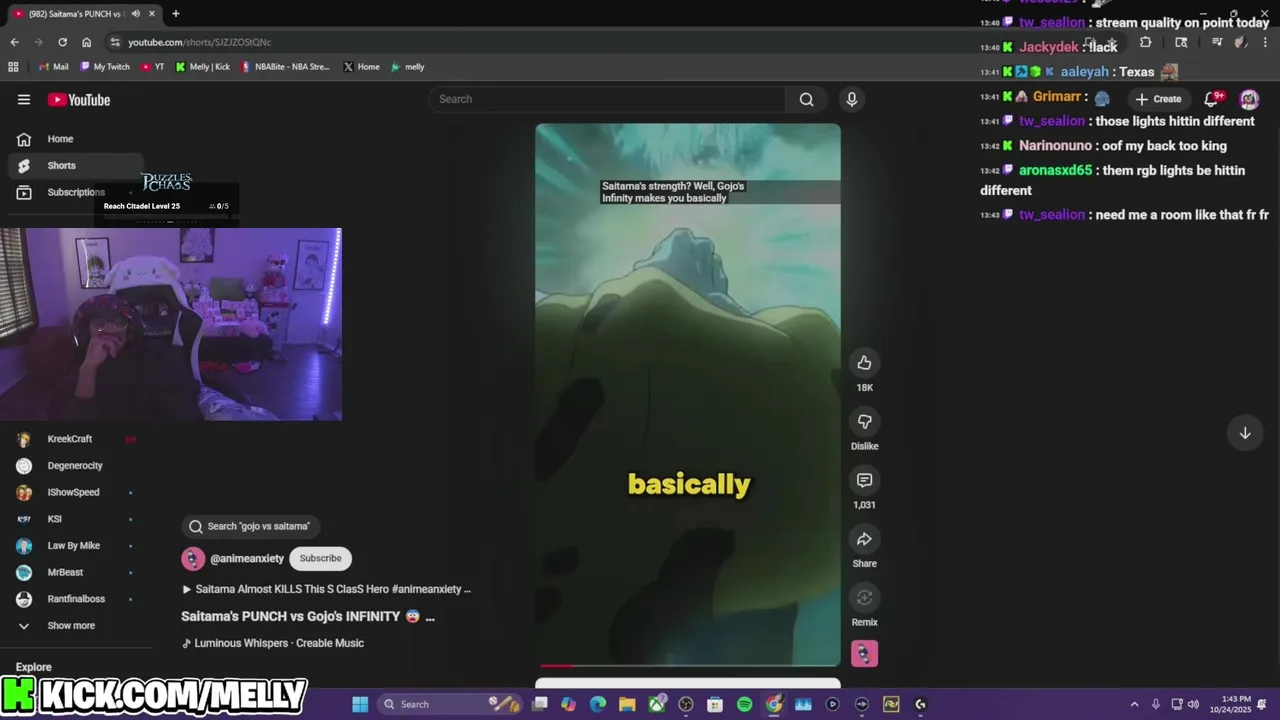Open the Mail bookmark

[54, 67]
